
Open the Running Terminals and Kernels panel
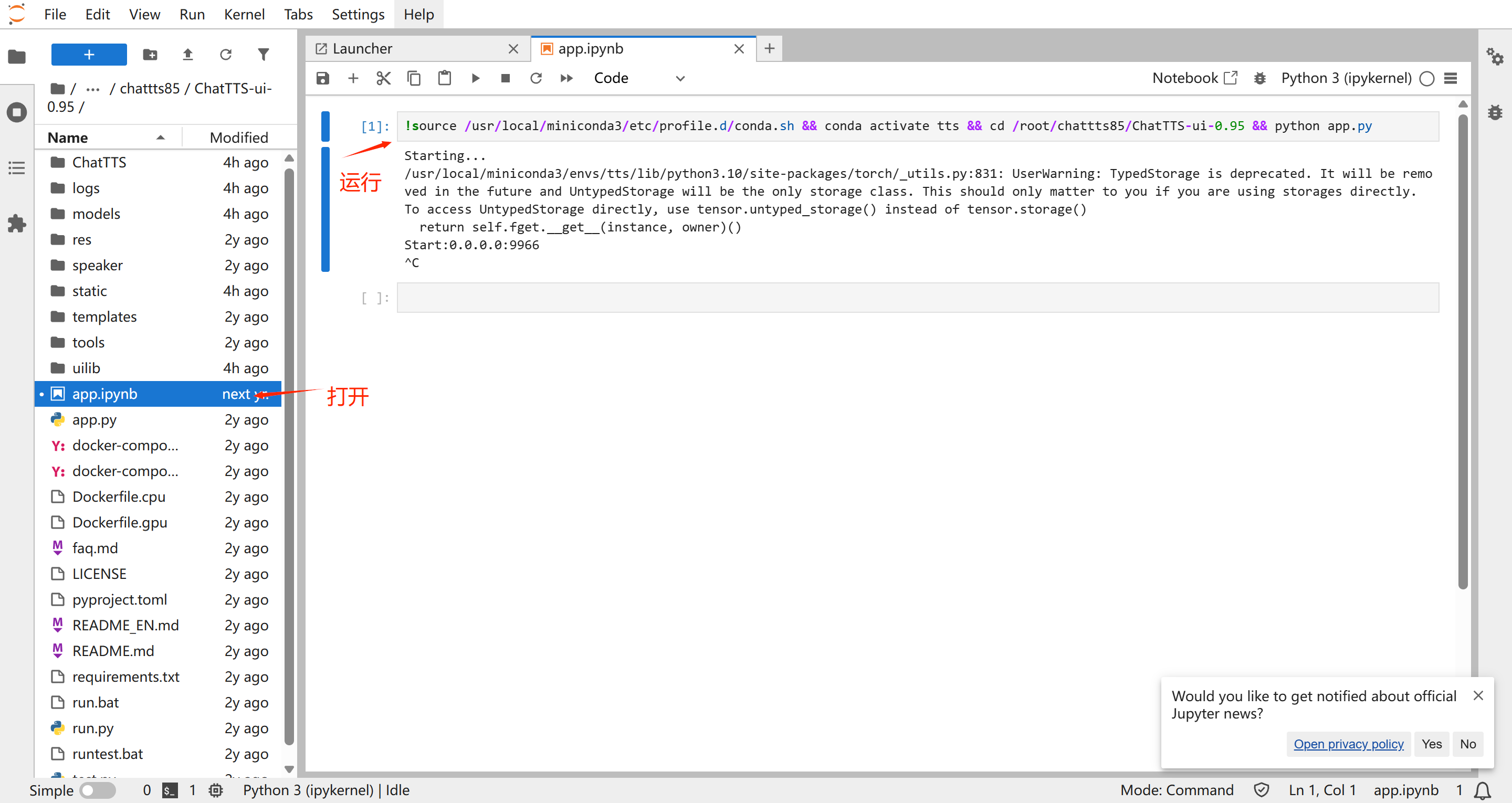coord(17,112)
